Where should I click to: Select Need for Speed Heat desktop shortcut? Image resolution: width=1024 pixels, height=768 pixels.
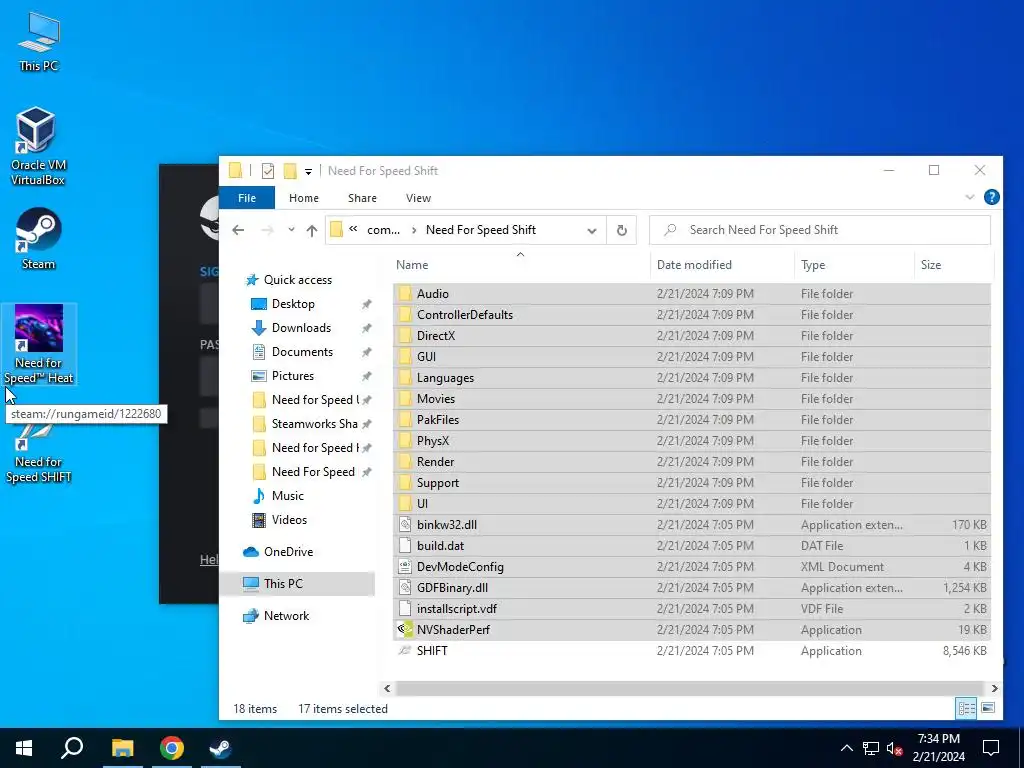pyautogui.click(x=39, y=344)
